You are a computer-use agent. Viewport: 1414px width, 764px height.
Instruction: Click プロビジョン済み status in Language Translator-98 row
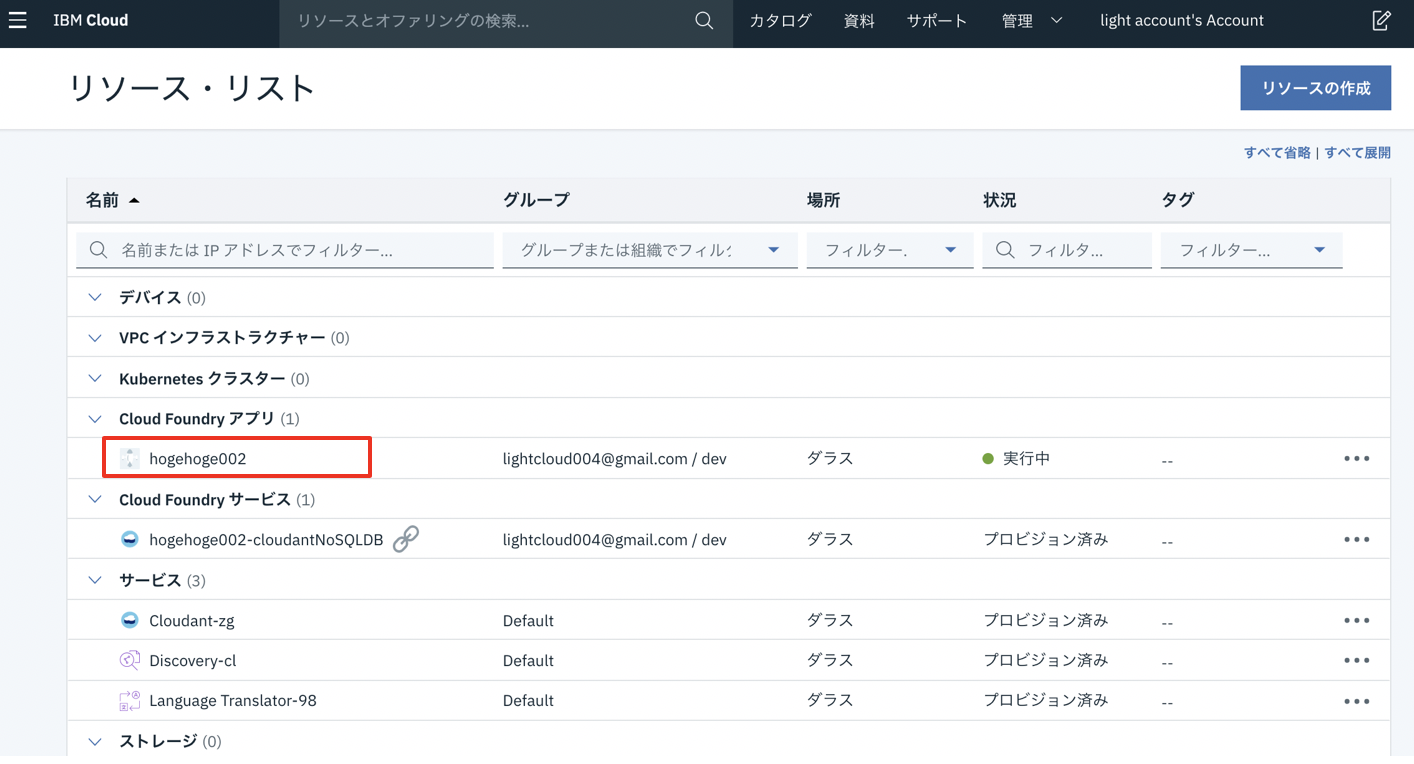(x=1045, y=701)
